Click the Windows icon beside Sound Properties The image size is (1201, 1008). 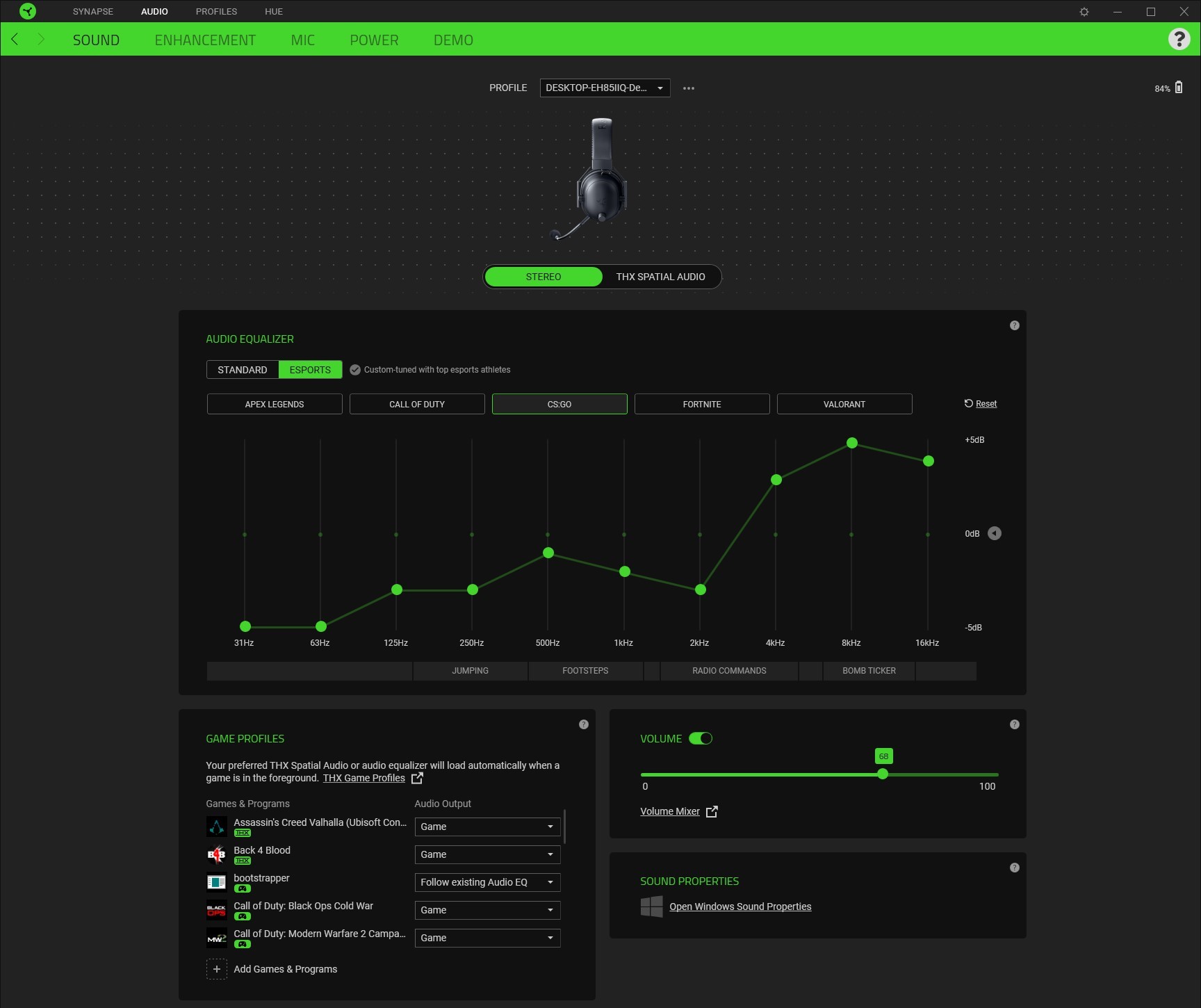tap(651, 907)
